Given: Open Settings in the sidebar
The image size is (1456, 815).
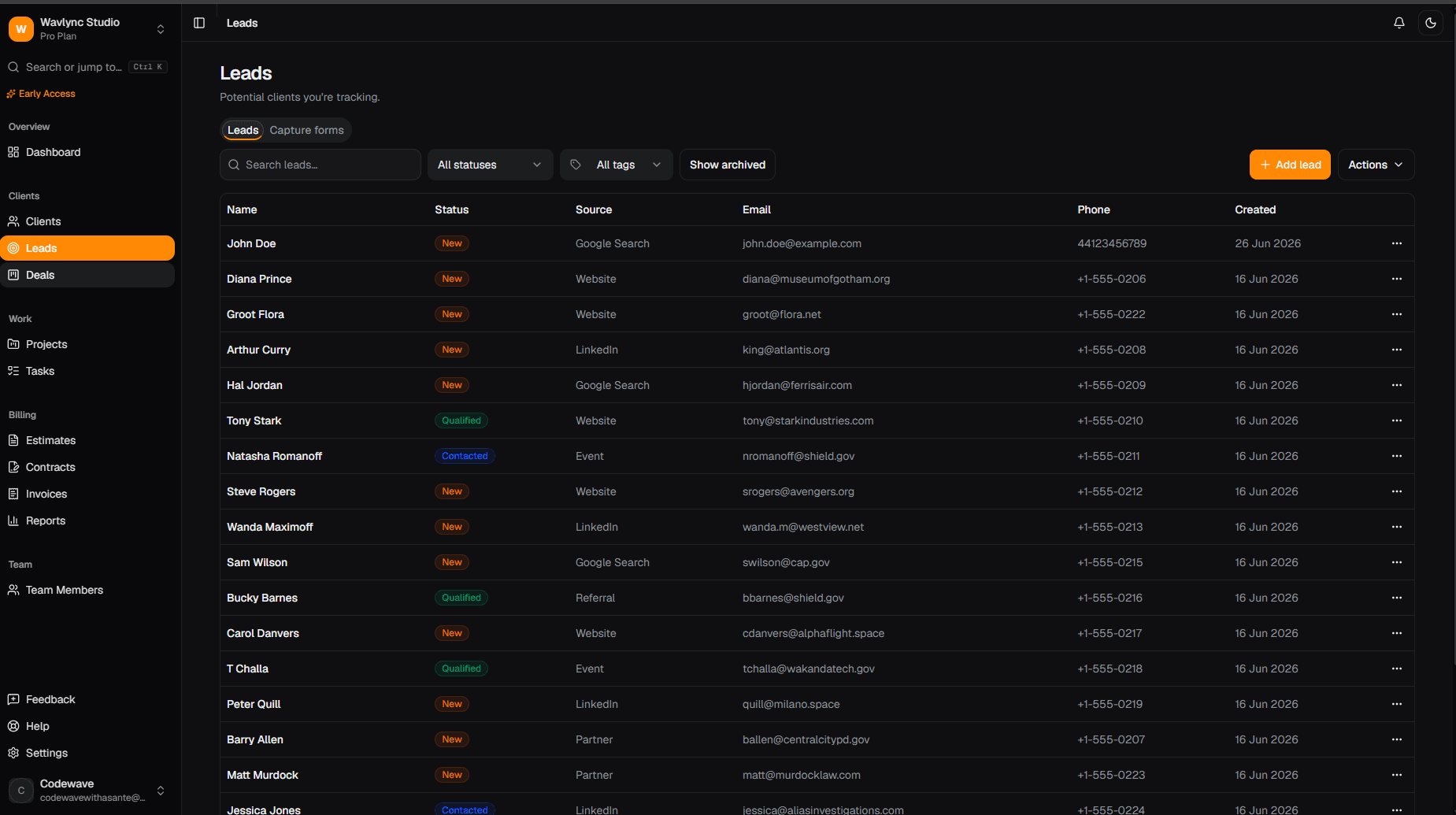Looking at the screenshot, I should [x=87, y=753].
